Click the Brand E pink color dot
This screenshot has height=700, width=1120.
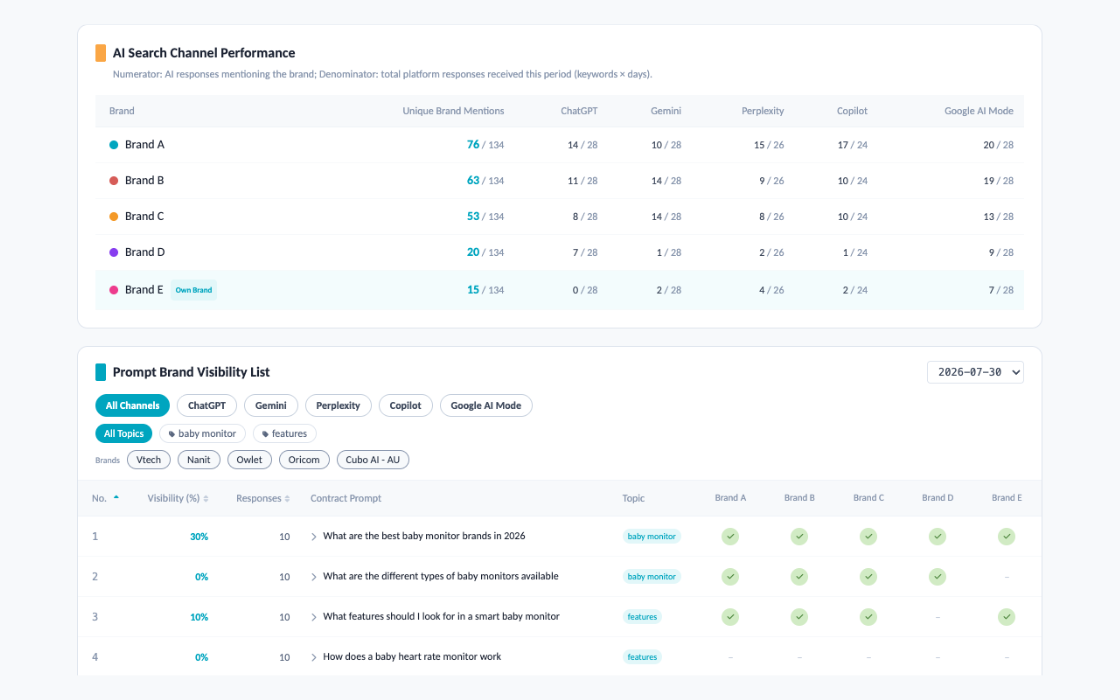pos(114,290)
